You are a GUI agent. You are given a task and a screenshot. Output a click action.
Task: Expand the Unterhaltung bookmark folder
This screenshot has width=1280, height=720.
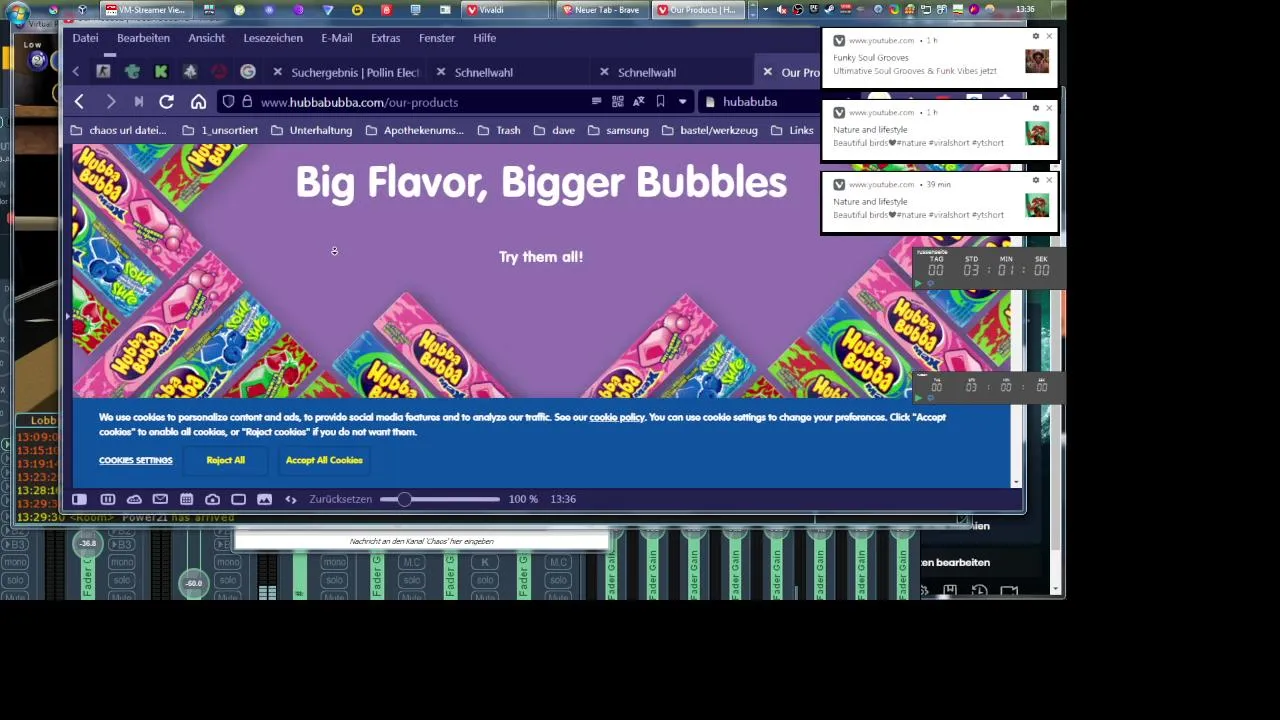click(x=311, y=130)
